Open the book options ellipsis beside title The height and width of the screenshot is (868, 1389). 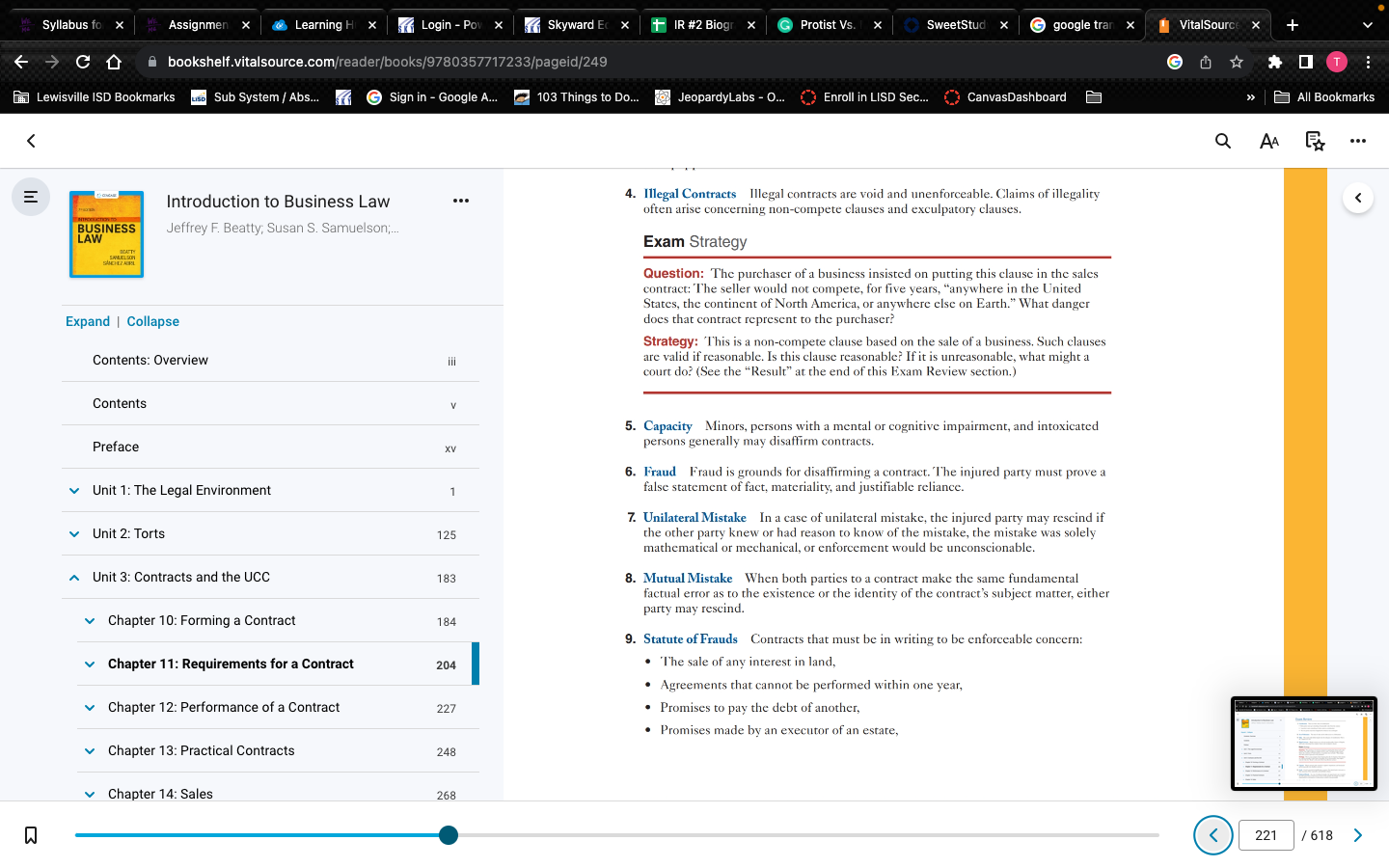[461, 201]
